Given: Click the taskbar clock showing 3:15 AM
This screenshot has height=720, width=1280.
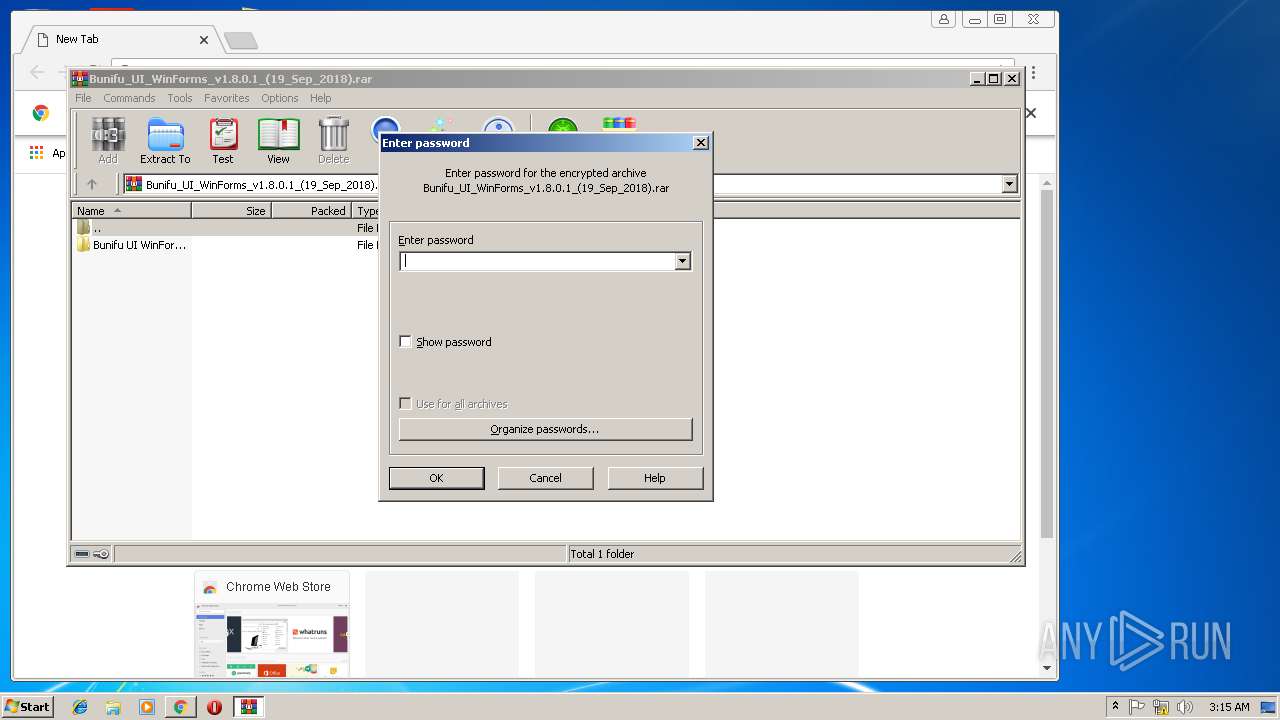Looking at the screenshot, I should point(1229,707).
